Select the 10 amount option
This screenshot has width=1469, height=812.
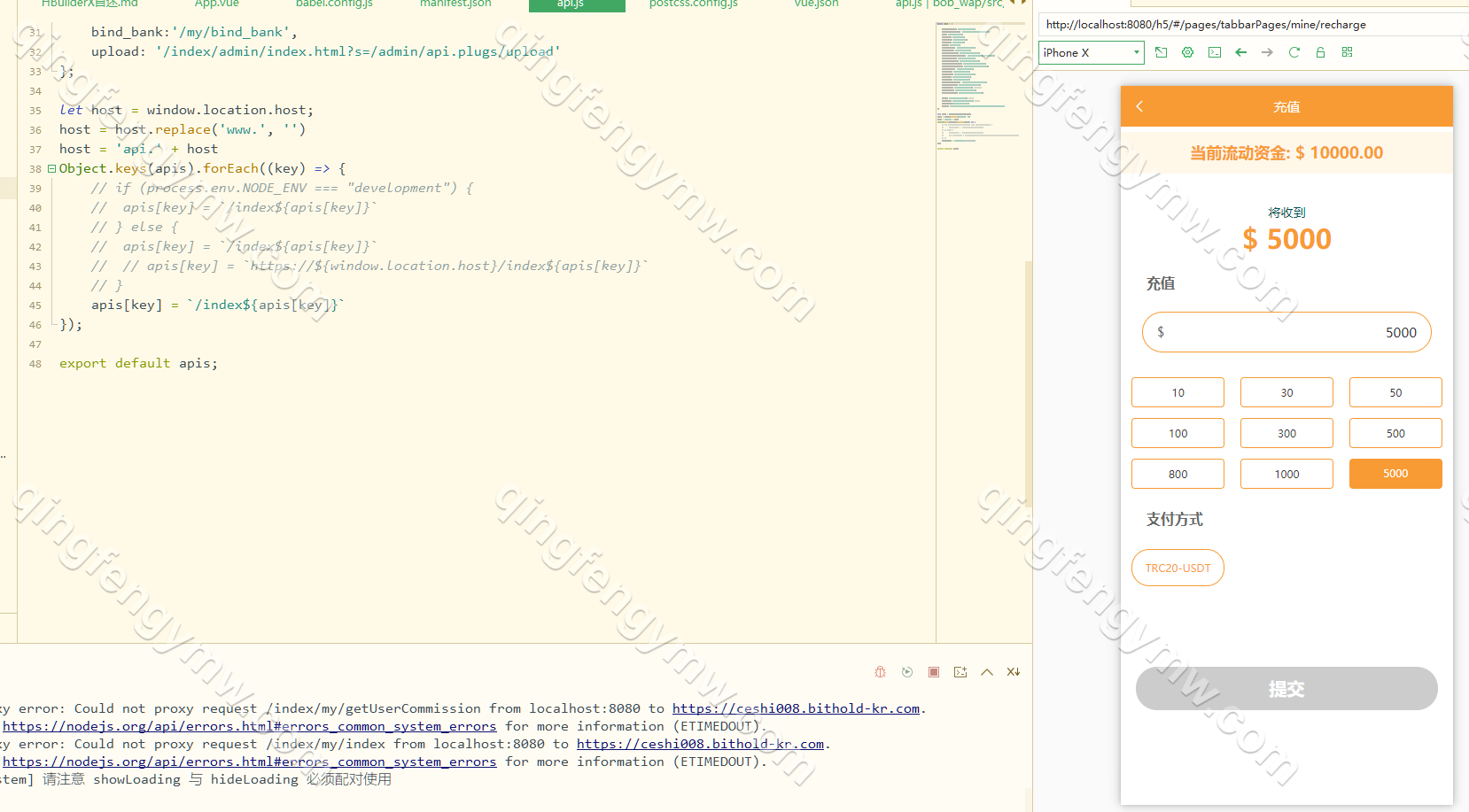point(1178,392)
